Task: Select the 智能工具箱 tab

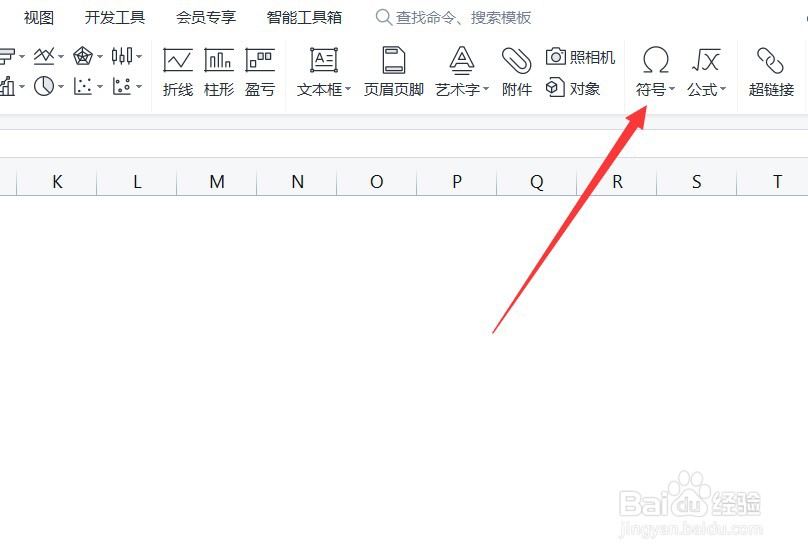Action: pos(304,18)
